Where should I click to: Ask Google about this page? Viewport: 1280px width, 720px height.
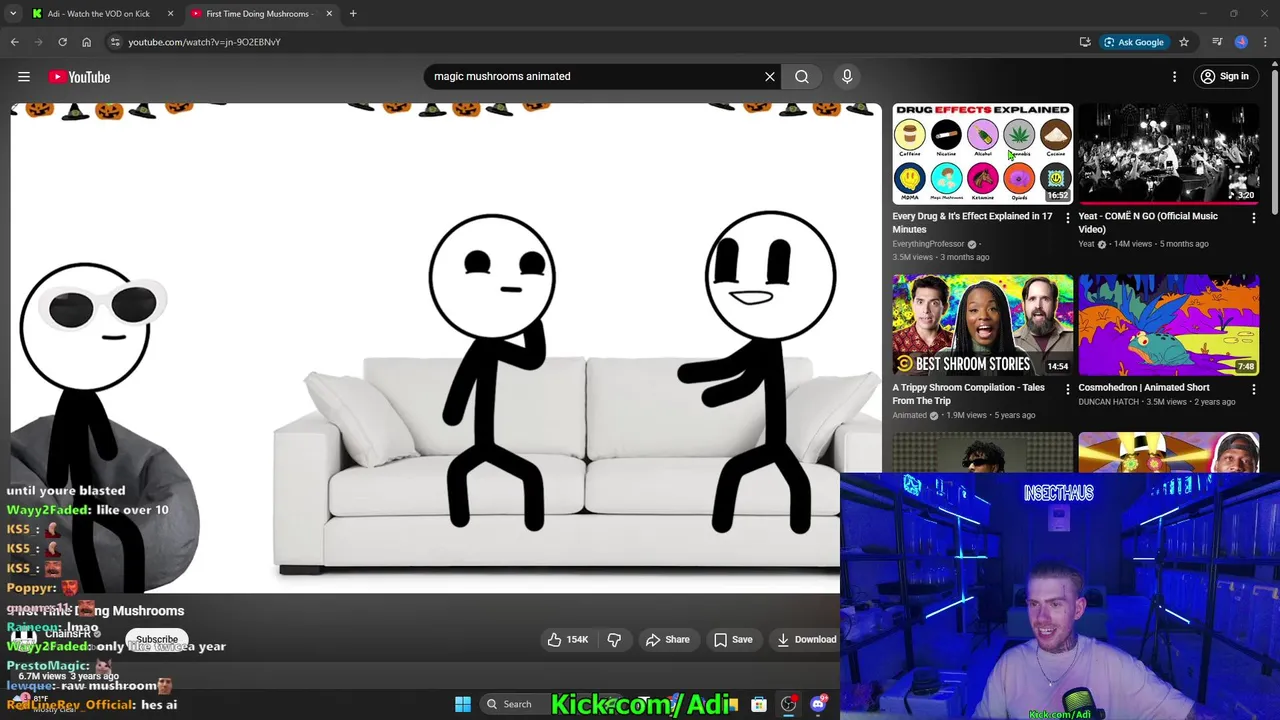click(x=1134, y=42)
